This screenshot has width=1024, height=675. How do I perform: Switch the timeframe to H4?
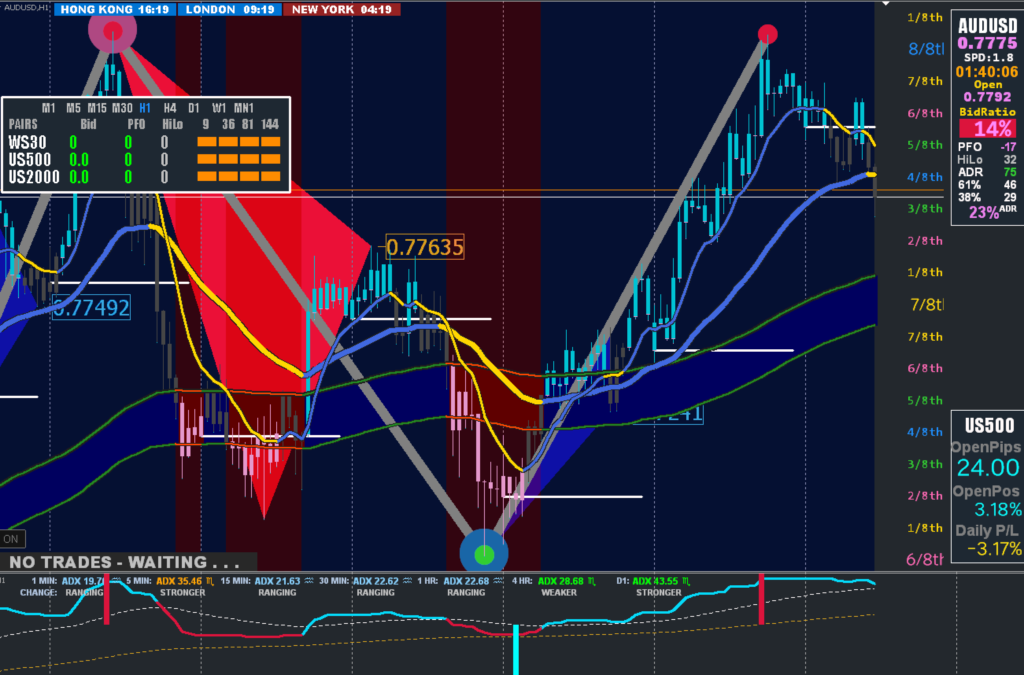169,108
